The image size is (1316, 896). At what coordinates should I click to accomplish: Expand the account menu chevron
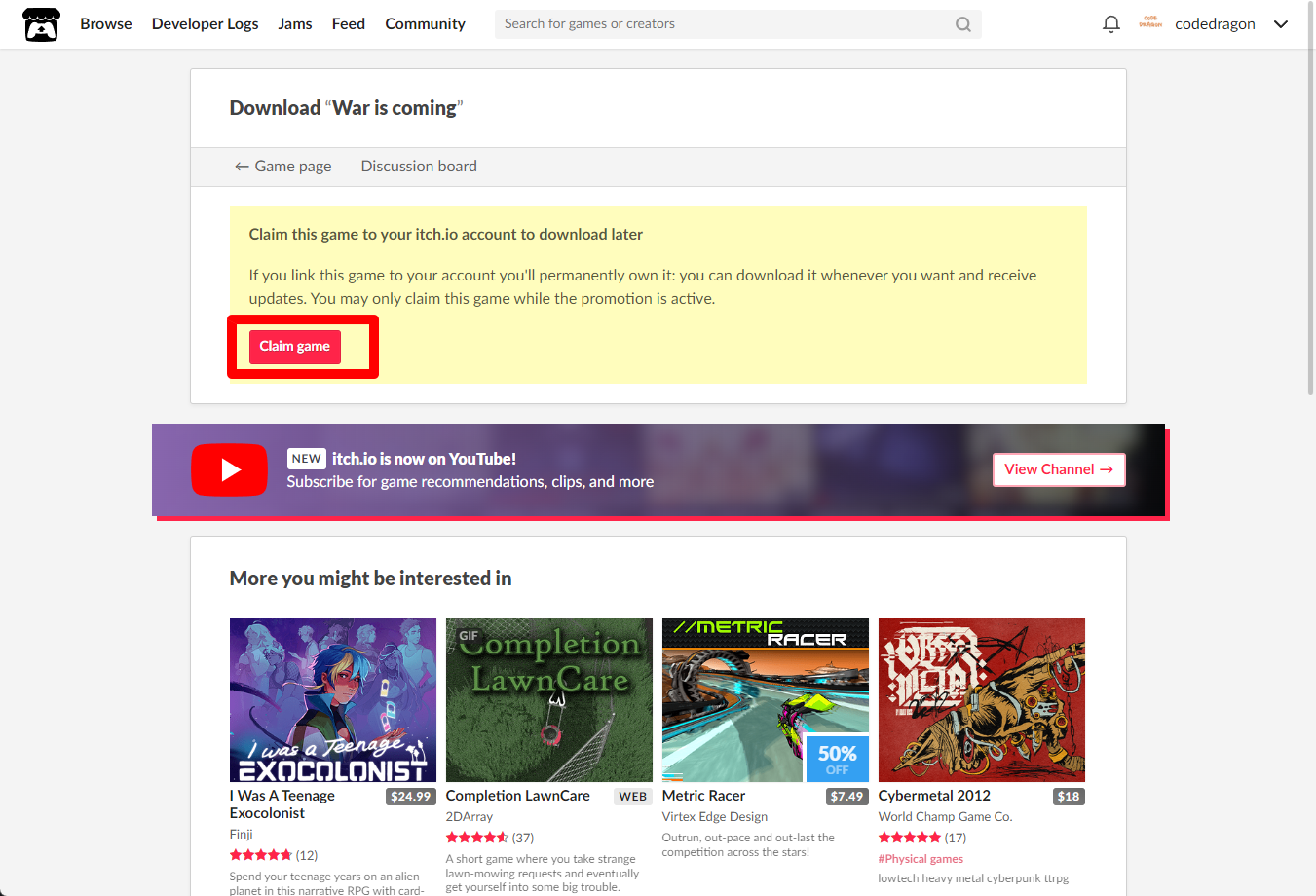tap(1281, 24)
